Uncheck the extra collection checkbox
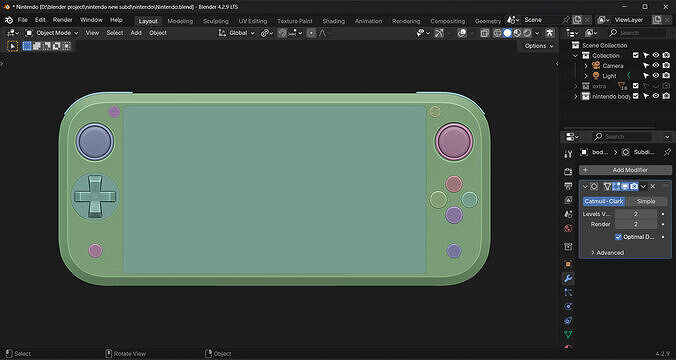The width and height of the screenshot is (676, 360). pyautogui.click(x=635, y=86)
